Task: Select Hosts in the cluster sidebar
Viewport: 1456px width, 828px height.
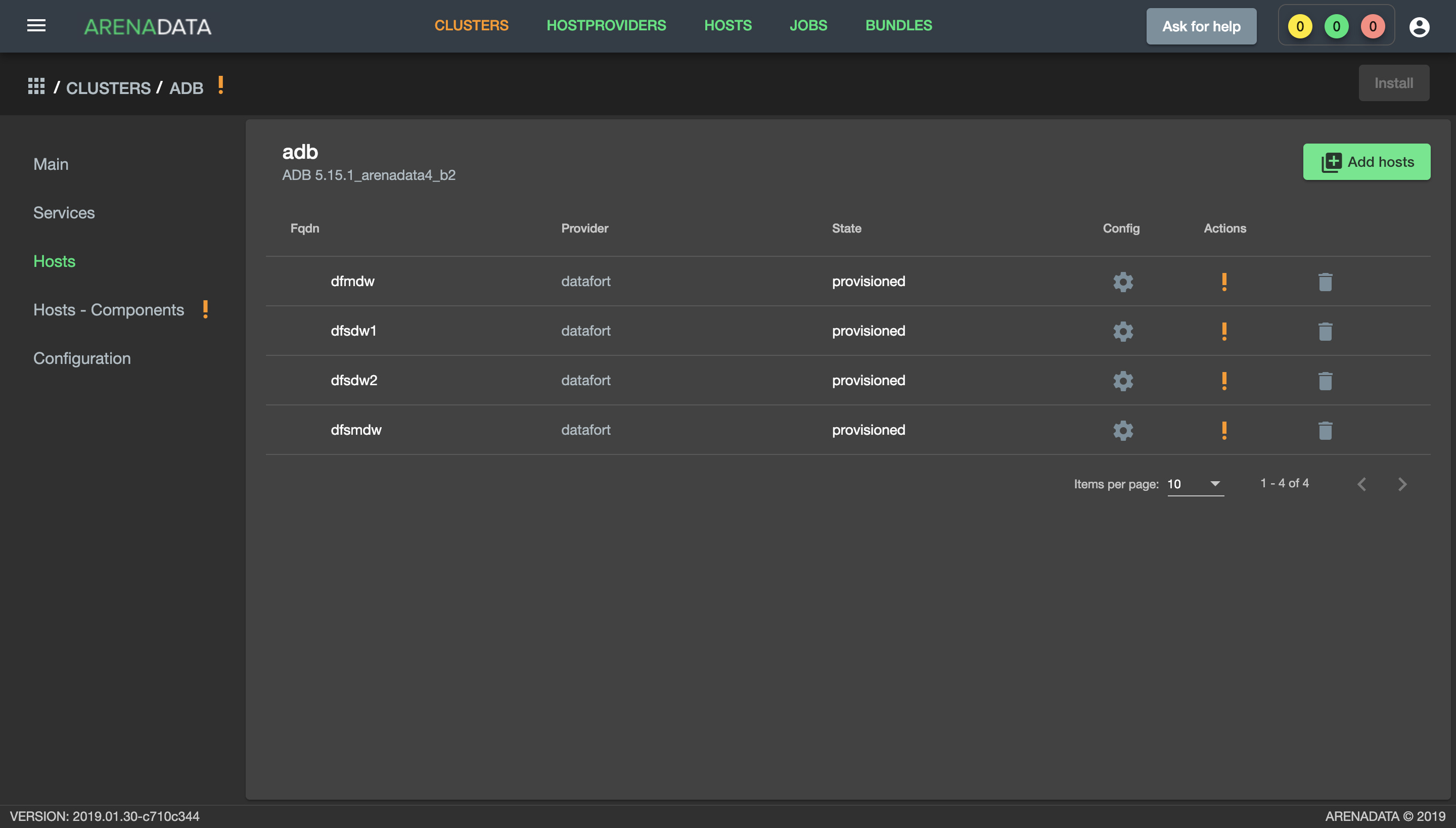Action: [54, 261]
